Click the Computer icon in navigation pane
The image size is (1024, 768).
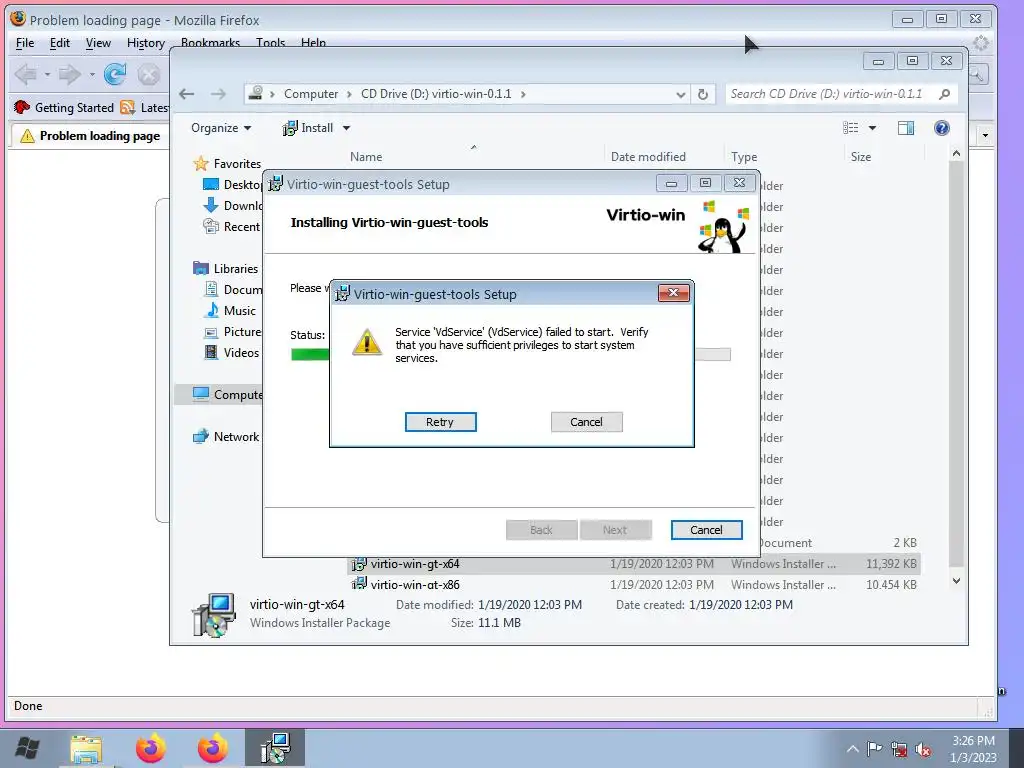[x=201, y=394]
